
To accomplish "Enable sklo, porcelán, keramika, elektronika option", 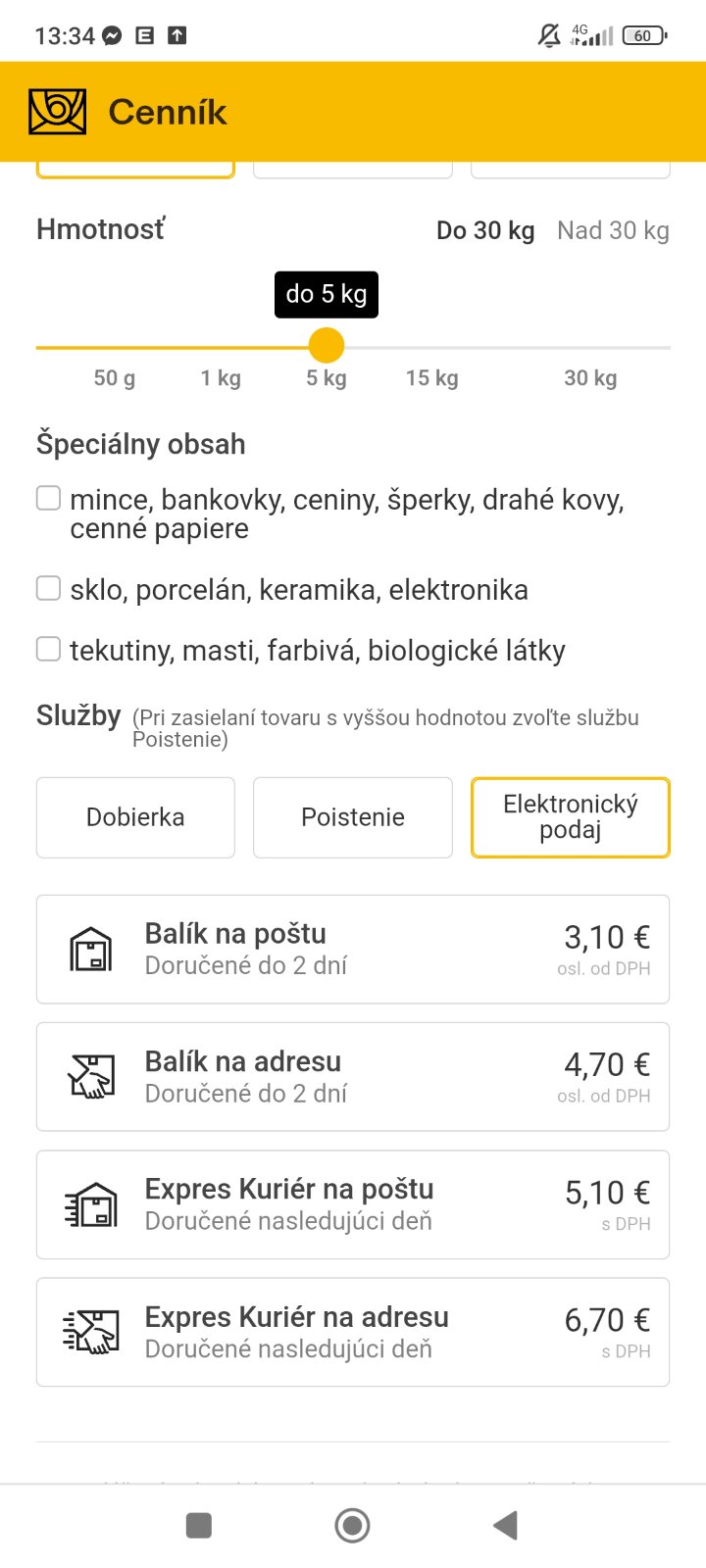I will coord(49,588).
